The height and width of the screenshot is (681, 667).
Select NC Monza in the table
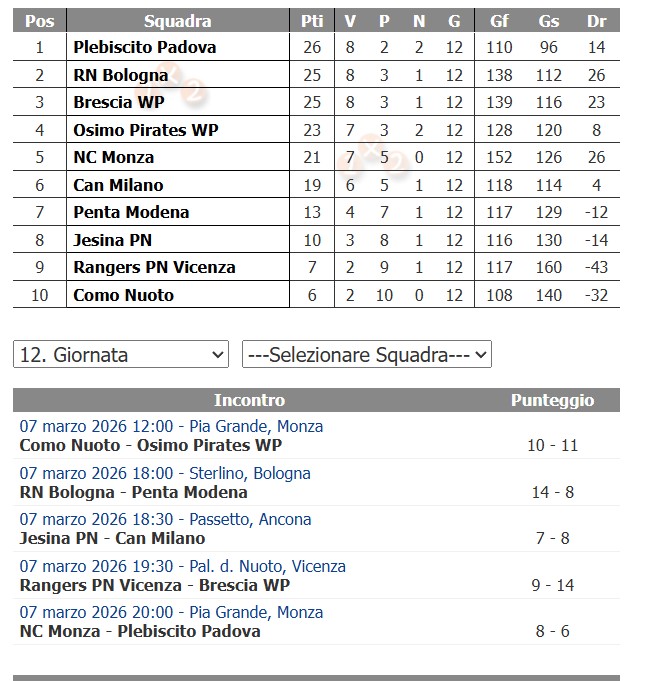pos(113,157)
